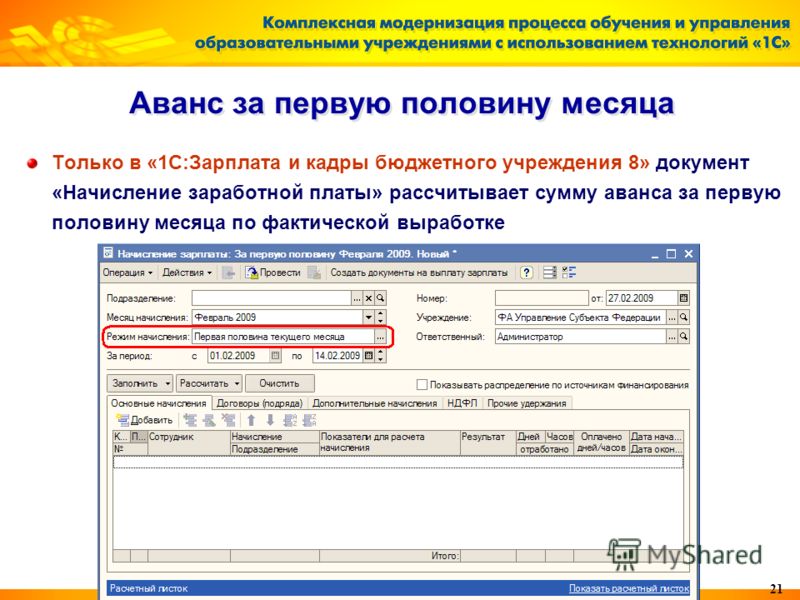The image size is (800, 600).
Task: Click the list settings icon beside help
Action: [x=549, y=273]
